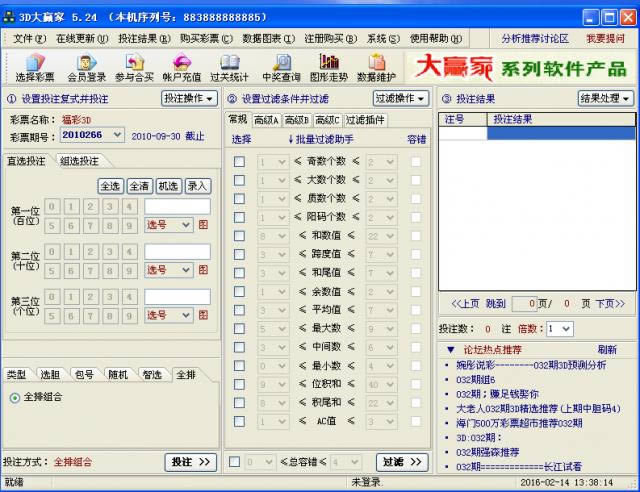Open the 结果处理 dropdown
This screenshot has width=640, height=492.
[605, 99]
